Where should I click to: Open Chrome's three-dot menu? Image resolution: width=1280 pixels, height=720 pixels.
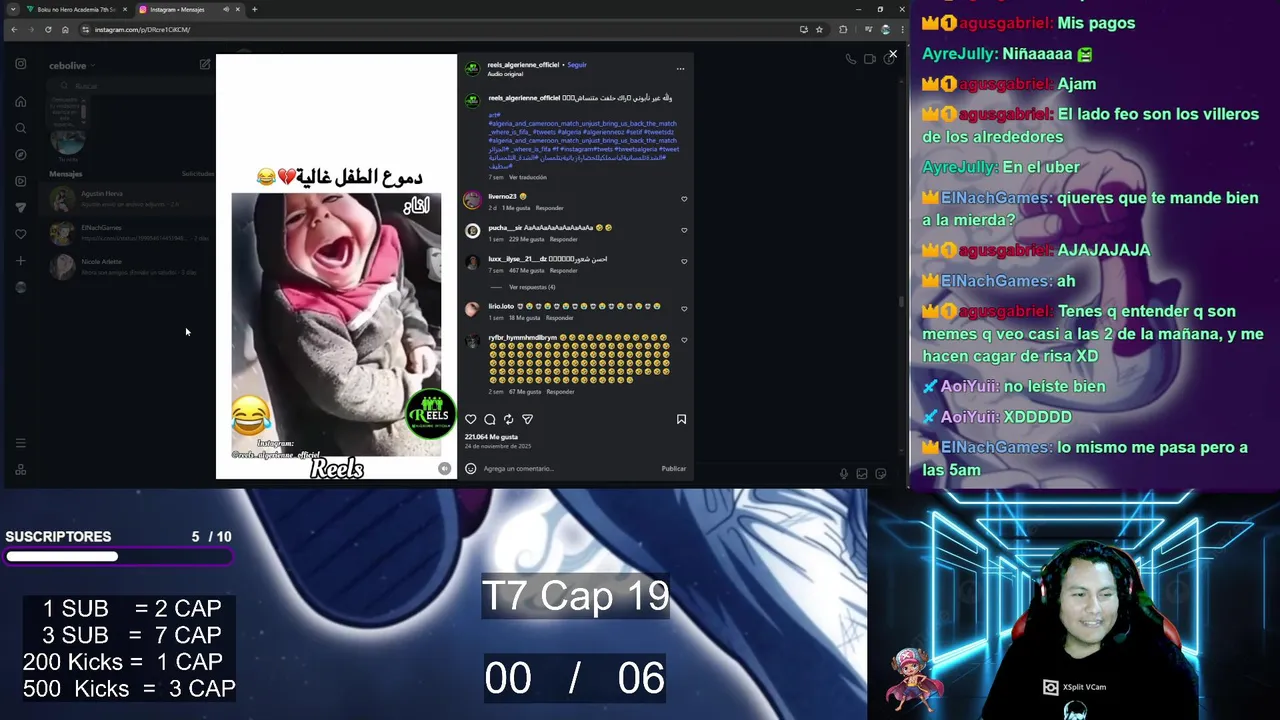(901, 29)
